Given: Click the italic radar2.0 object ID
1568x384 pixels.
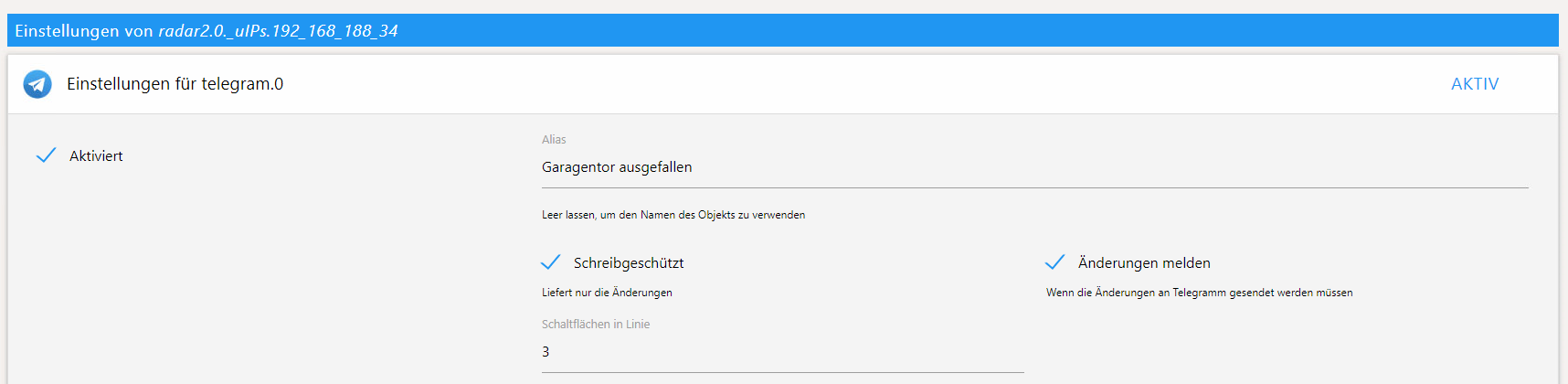Looking at the screenshot, I should tap(278, 31).
